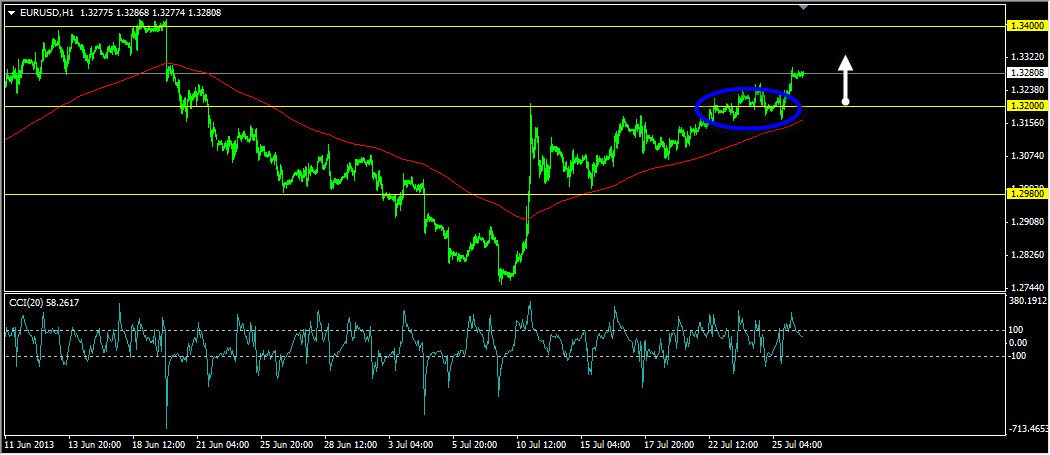Click the 18 Jun 12:00 time label
This screenshot has height=455, width=1050.
pyautogui.click(x=159, y=445)
